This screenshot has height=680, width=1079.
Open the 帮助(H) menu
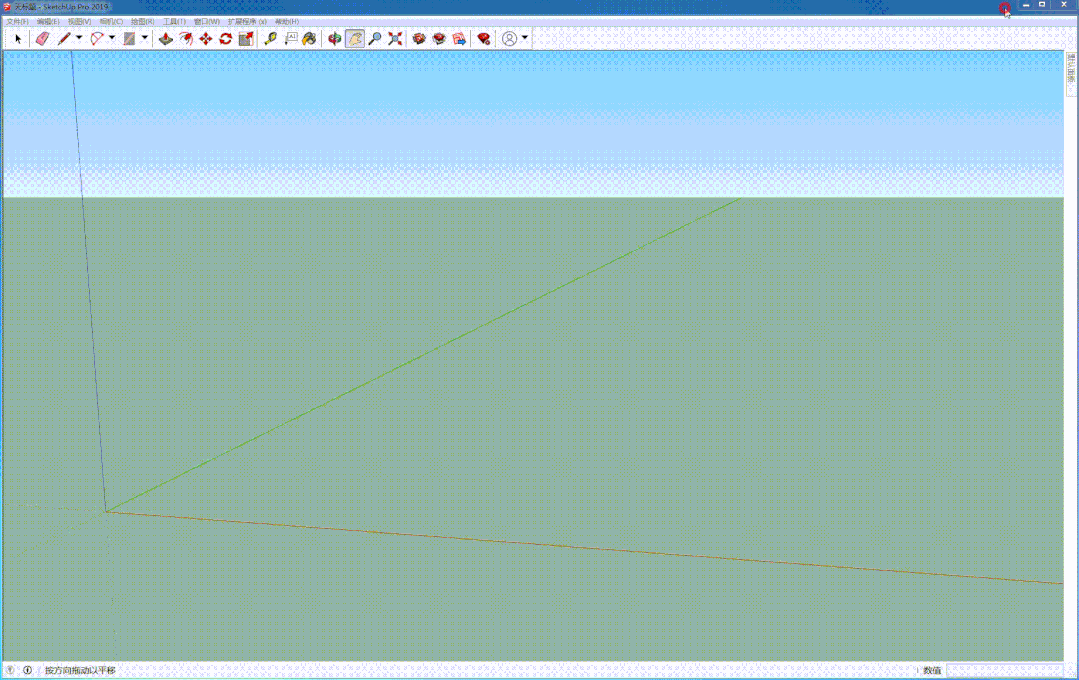286,21
